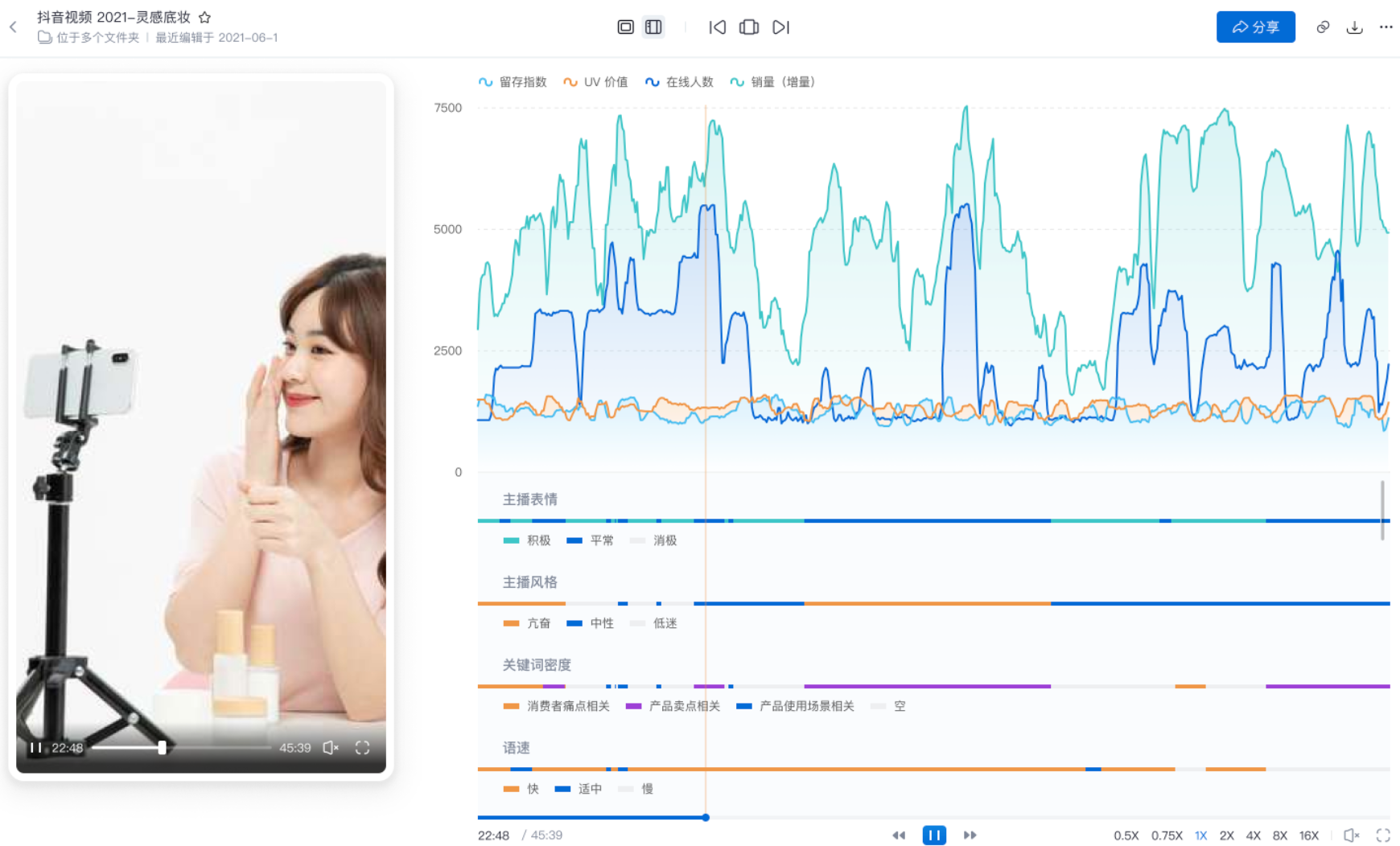
Task: Select 0.5X playback speed
Action: pos(1126,836)
